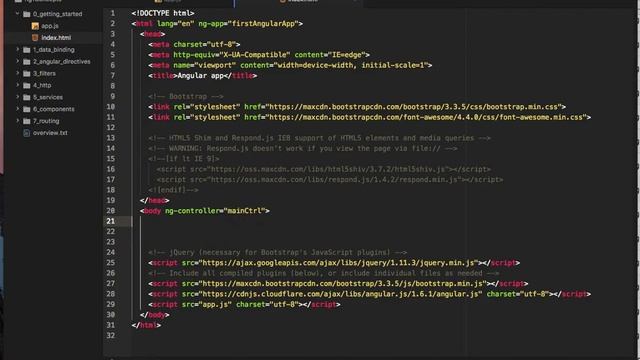The width and height of the screenshot is (640, 360).
Task: Select the 4_http folder name
Action: (42, 85)
